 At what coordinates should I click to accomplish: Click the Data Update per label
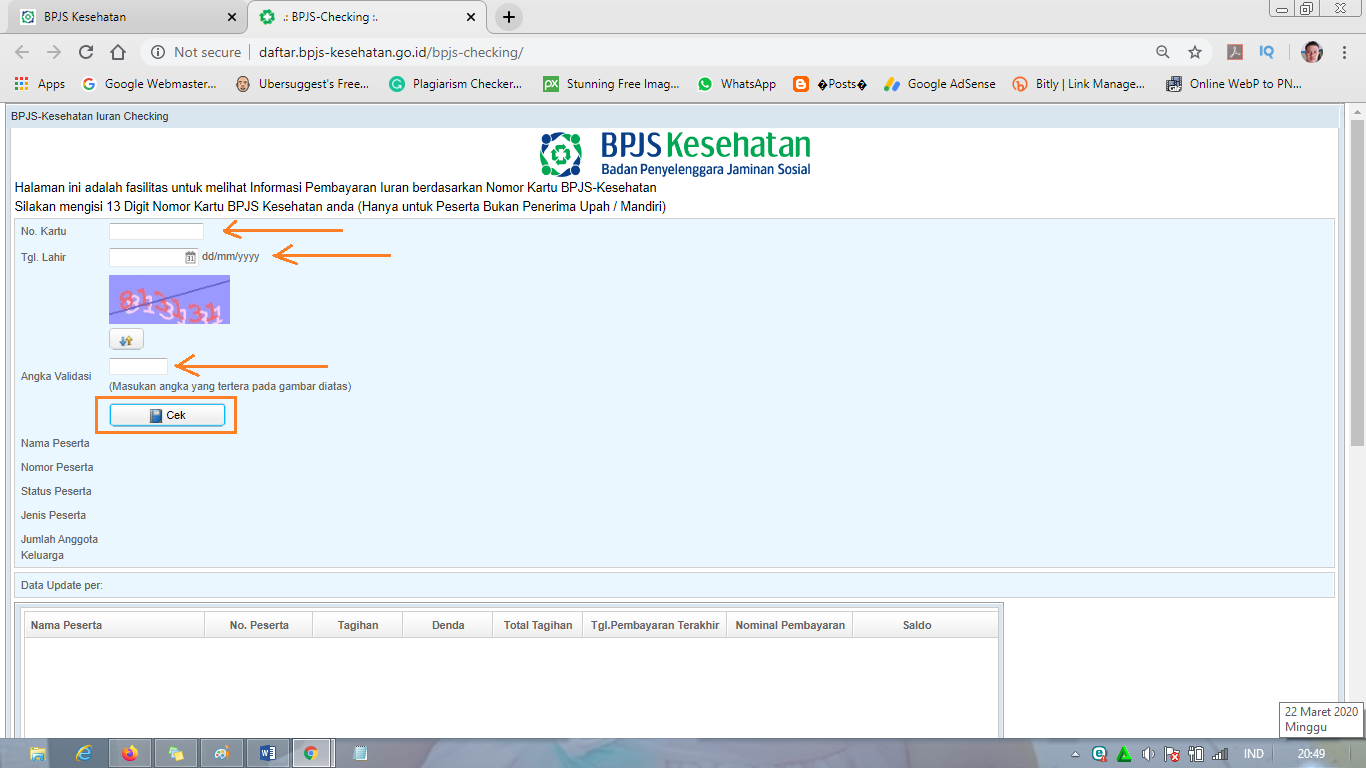pyautogui.click(x=62, y=585)
